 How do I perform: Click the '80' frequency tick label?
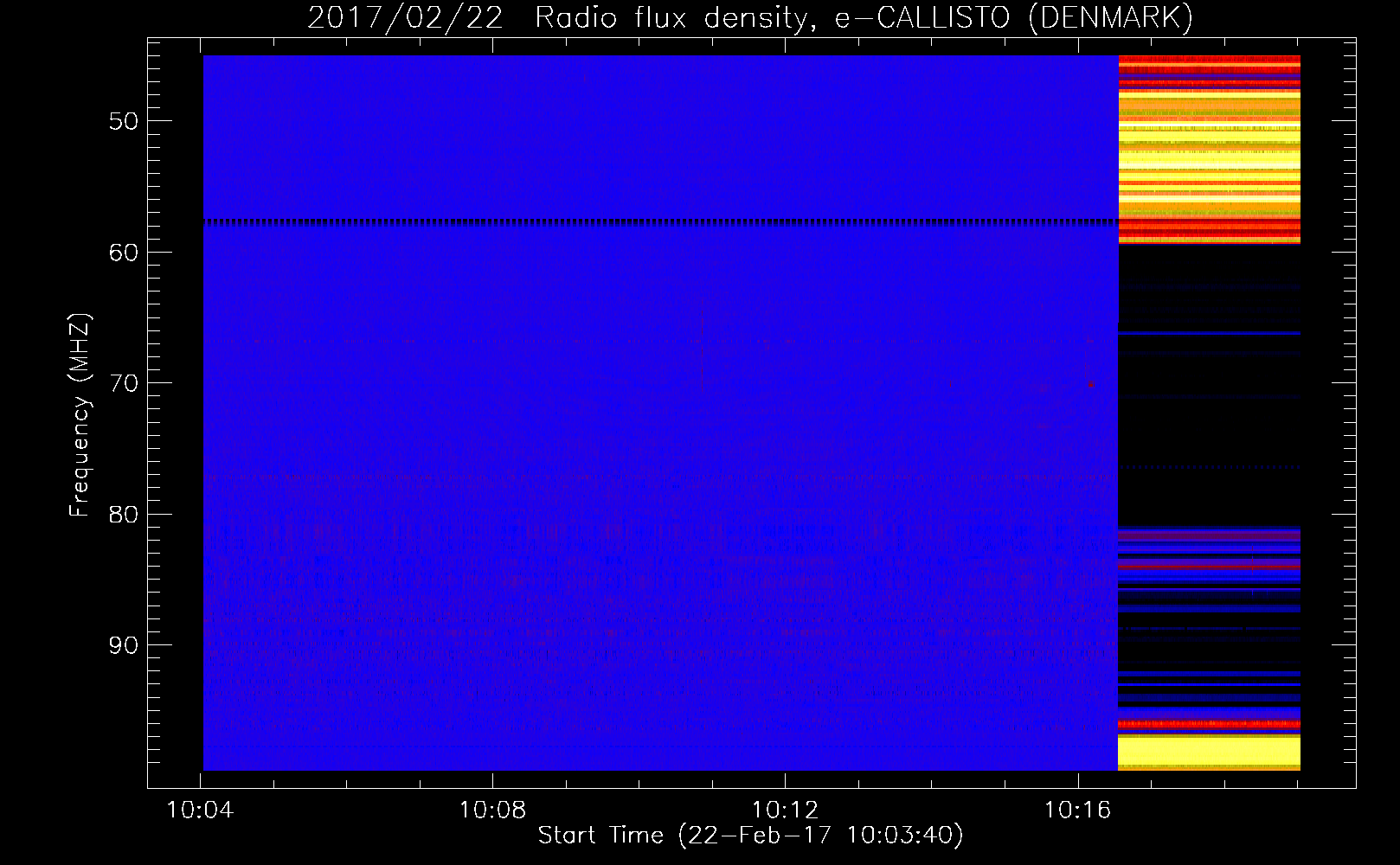[124, 515]
